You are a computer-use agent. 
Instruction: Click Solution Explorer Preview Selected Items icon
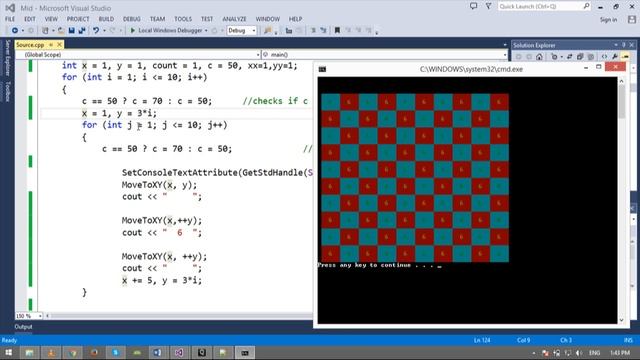tap(625, 57)
